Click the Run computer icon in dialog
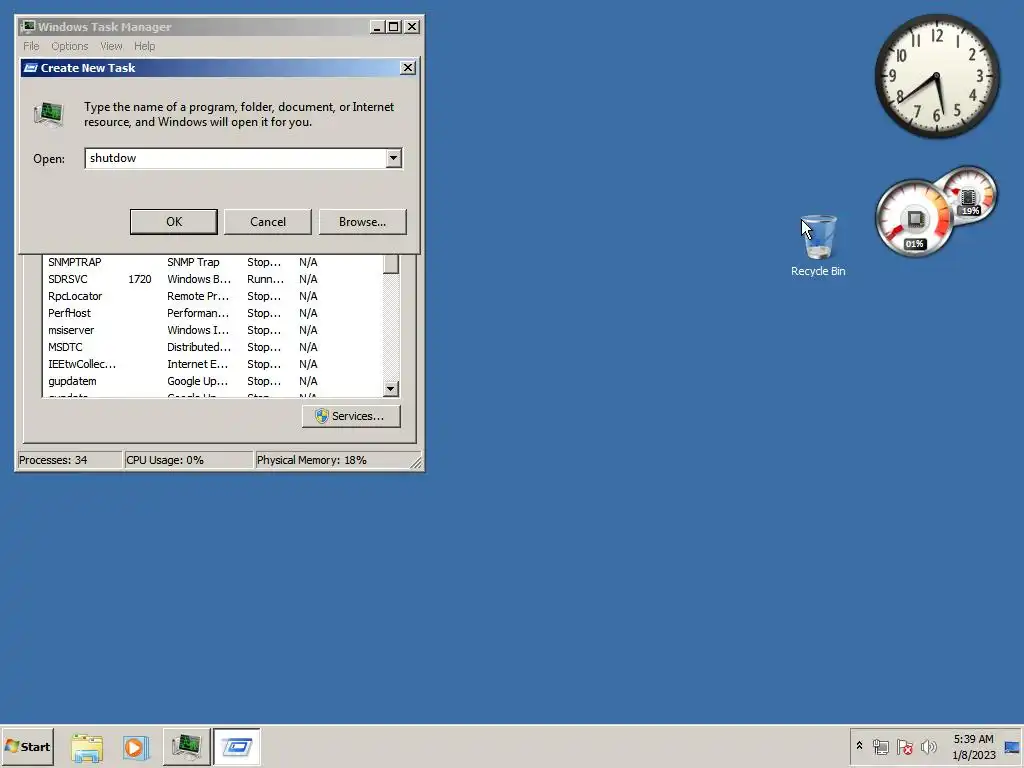Screen dimensions: 1024x768 coord(49,114)
